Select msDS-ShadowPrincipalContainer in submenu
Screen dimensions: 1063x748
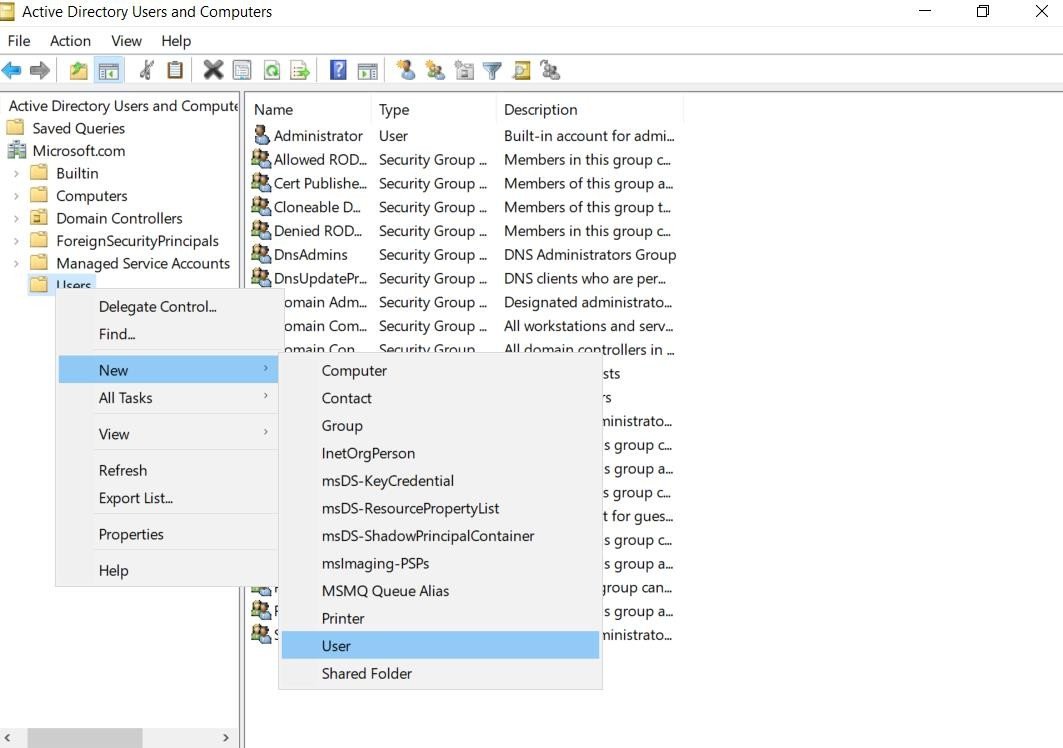440,536
